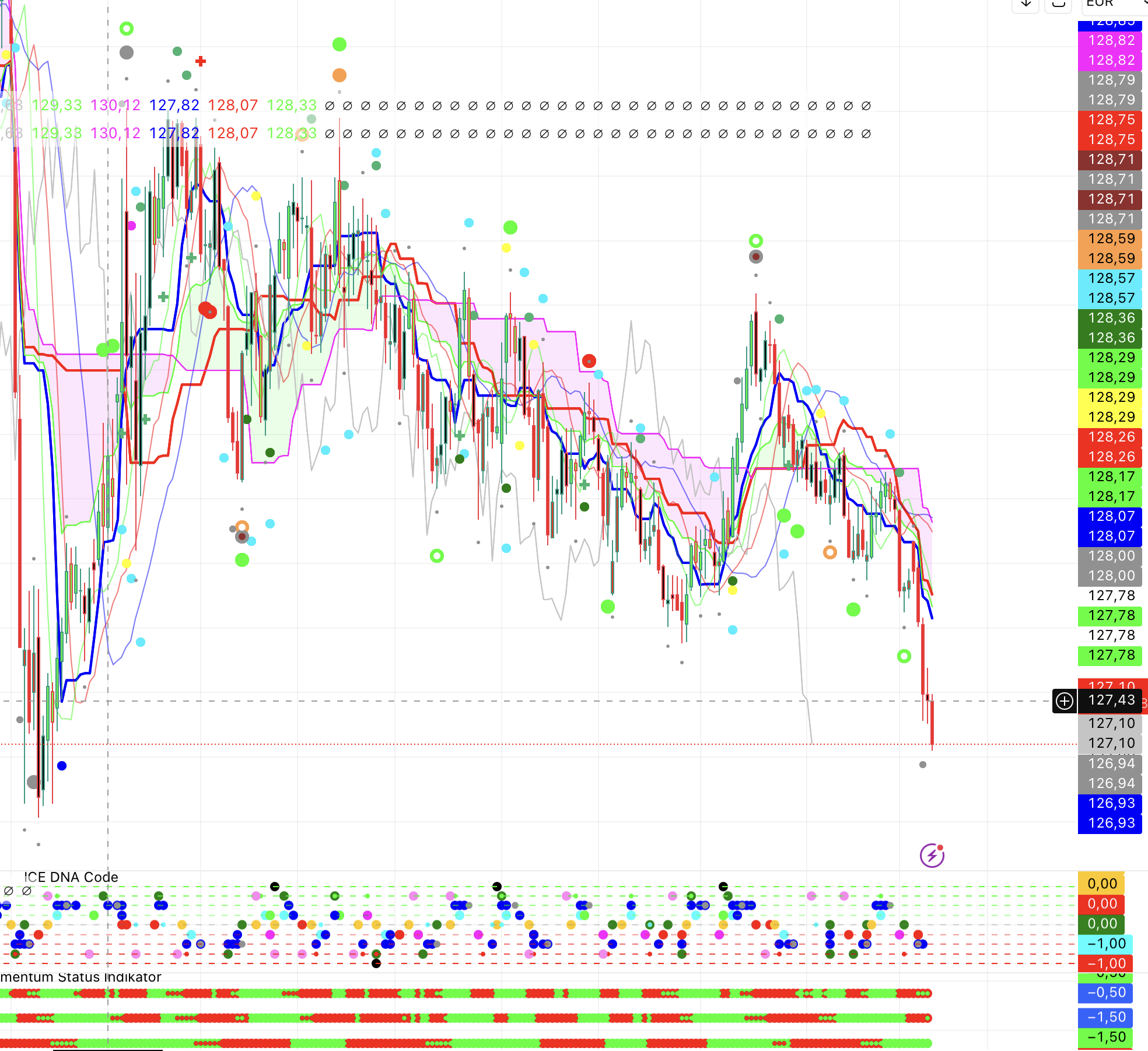Click the bracket icon button next to the down arrow
Image resolution: width=1148 pixels, height=1051 pixels.
click(x=1058, y=3)
